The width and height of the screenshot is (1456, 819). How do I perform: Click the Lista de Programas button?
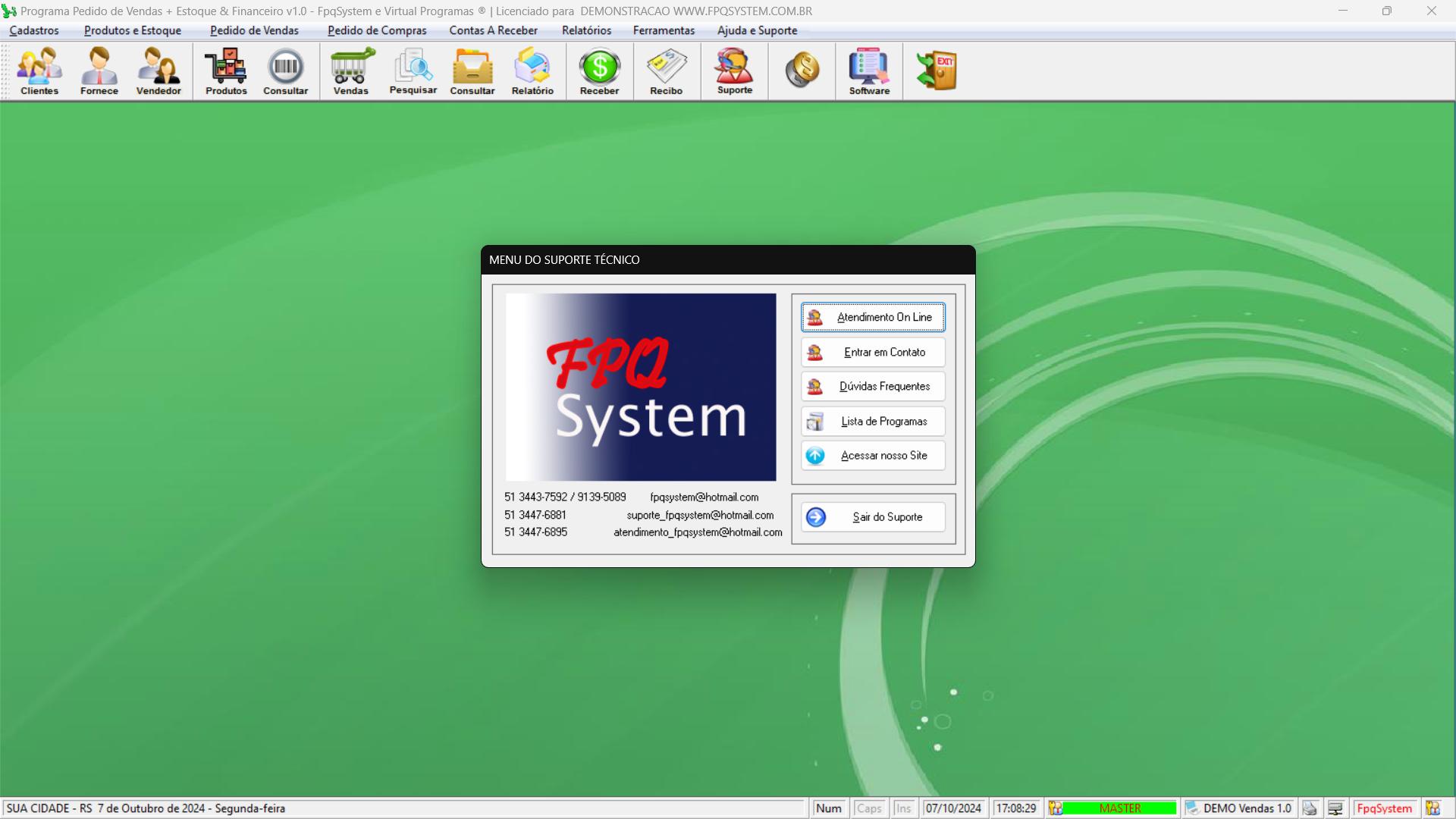873,421
